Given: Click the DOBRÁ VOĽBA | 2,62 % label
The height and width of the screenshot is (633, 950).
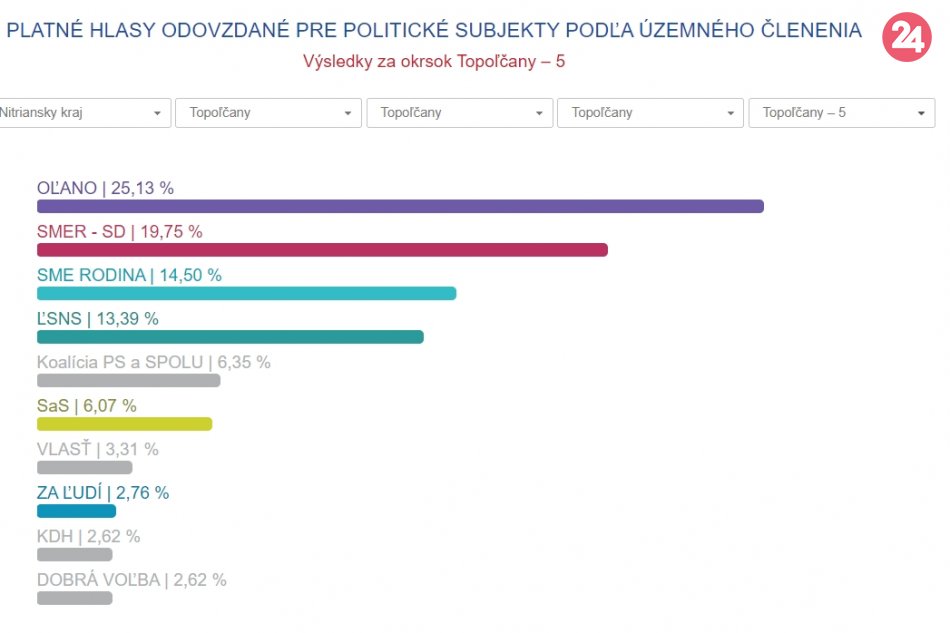Looking at the screenshot, I should click(131, 580).
